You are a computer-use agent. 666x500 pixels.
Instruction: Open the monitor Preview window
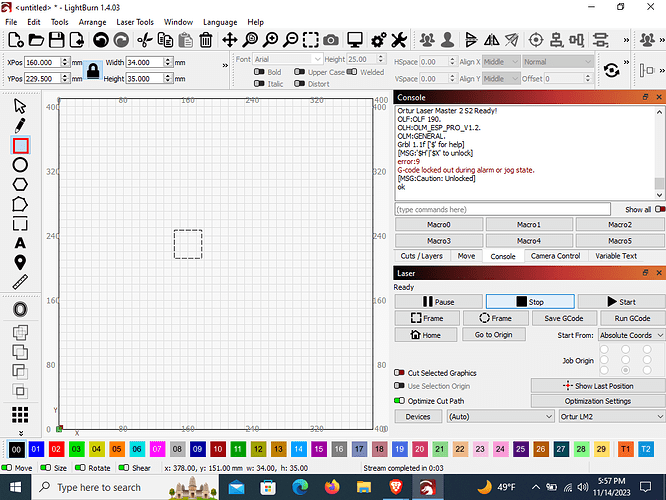pos(355,40)
